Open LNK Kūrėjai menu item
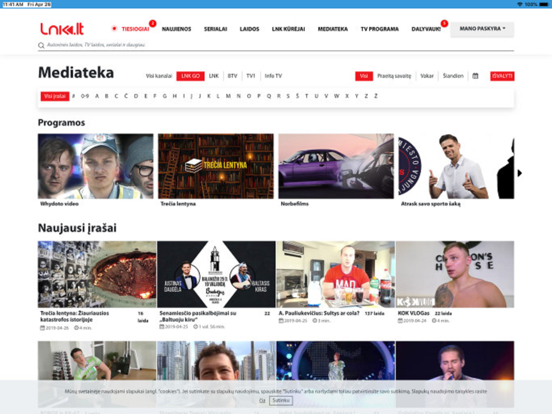The height and width of the screenshot is (414, 552). pos(288,29)
